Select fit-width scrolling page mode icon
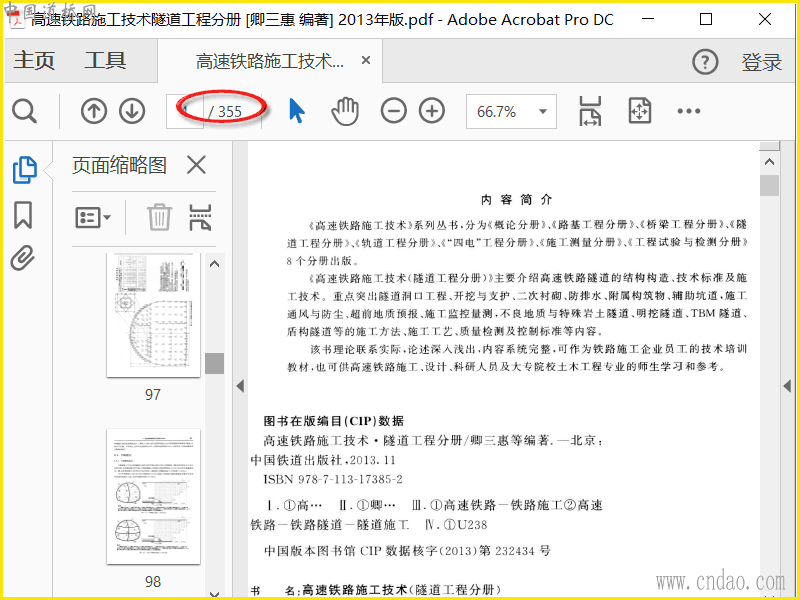 click(590, 111)
